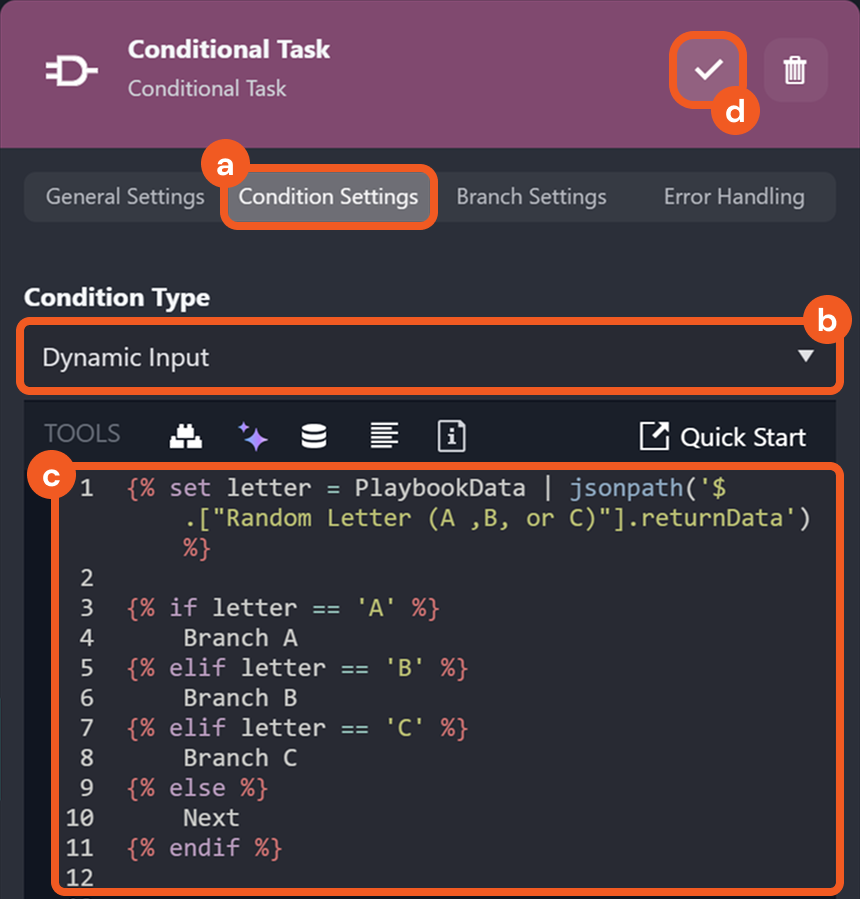
Task: Open the Branch Settings tab
Action: pyautogui.click(x=531, y=196)
